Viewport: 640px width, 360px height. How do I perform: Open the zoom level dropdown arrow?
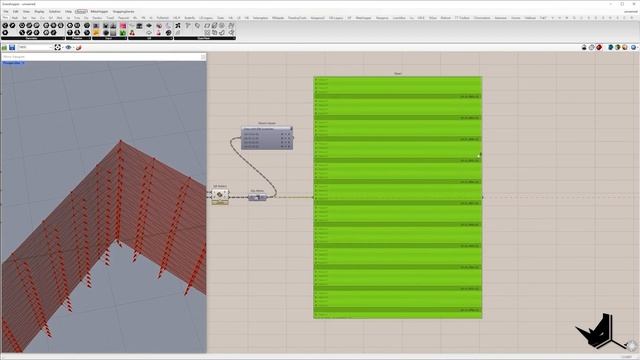tap(51, 48)
